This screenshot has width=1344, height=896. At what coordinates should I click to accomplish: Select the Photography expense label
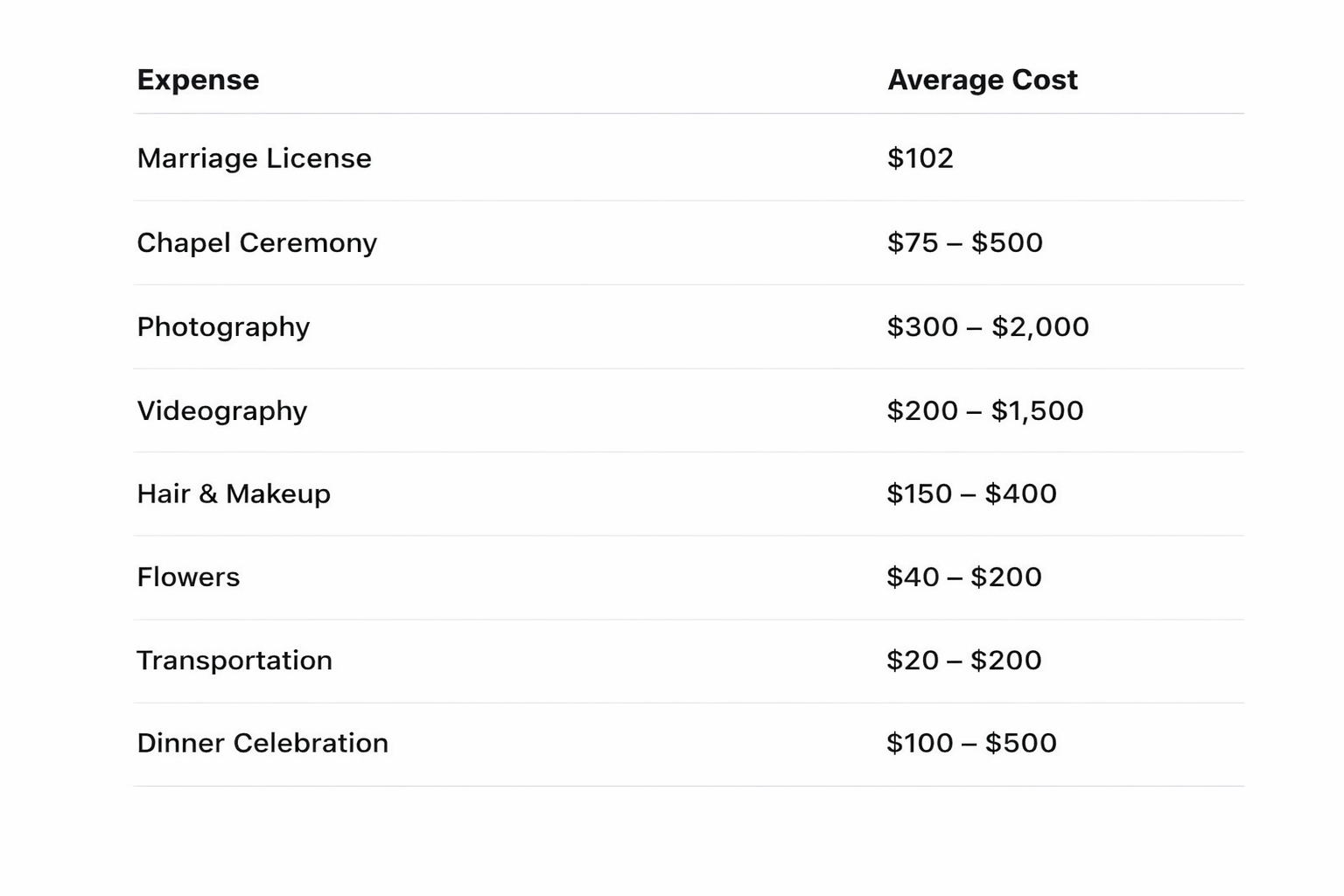(223, 326)
